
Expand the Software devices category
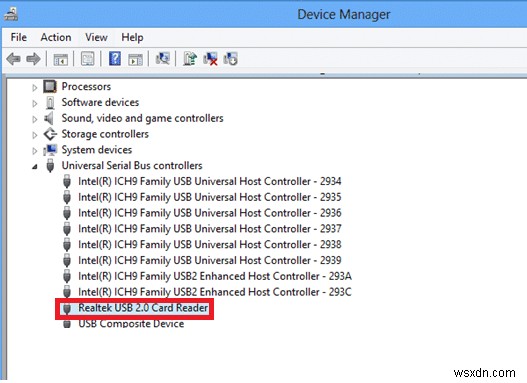[35, 103]
